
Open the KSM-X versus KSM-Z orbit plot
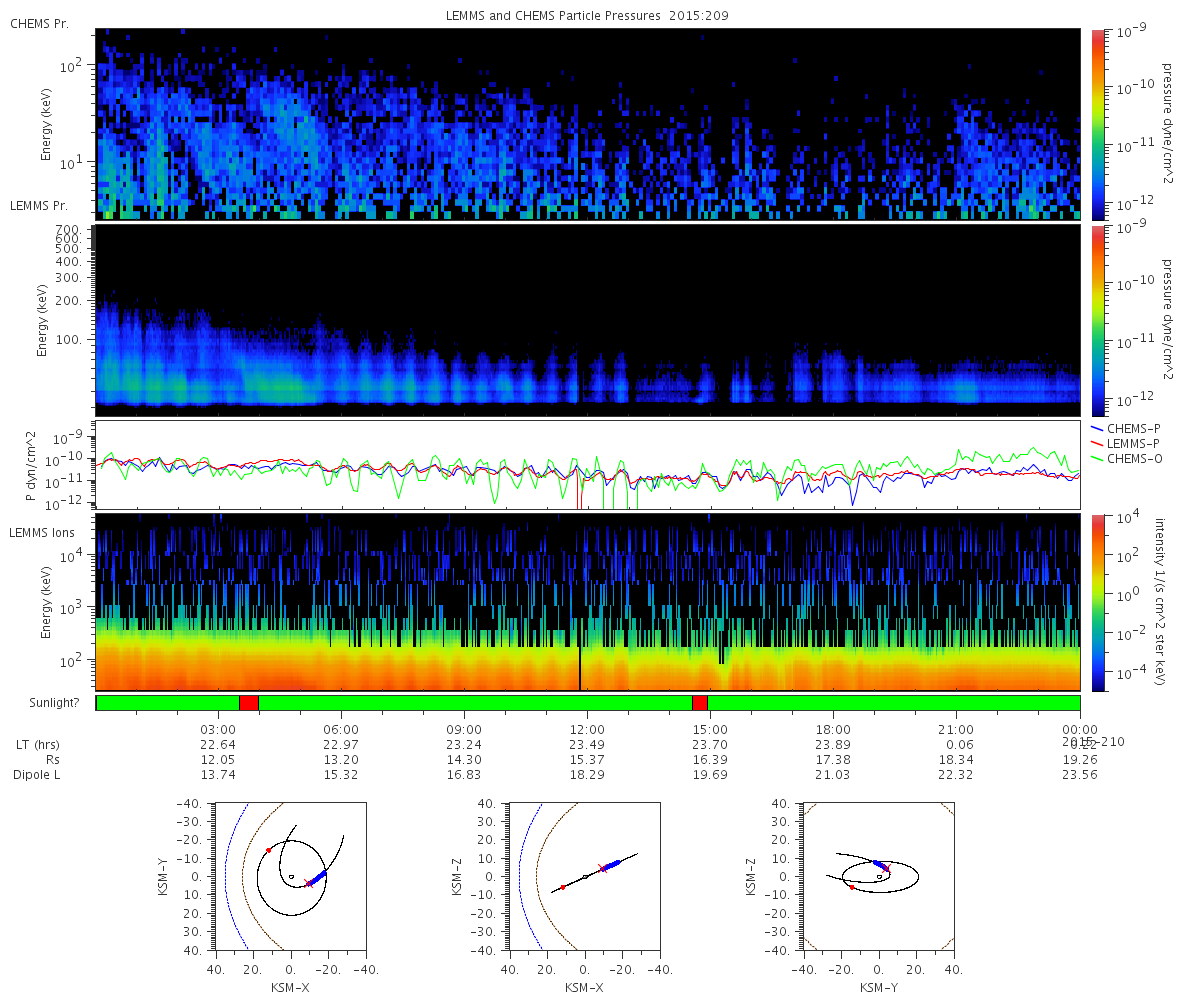pyautogui.click(x=584, y=876)
